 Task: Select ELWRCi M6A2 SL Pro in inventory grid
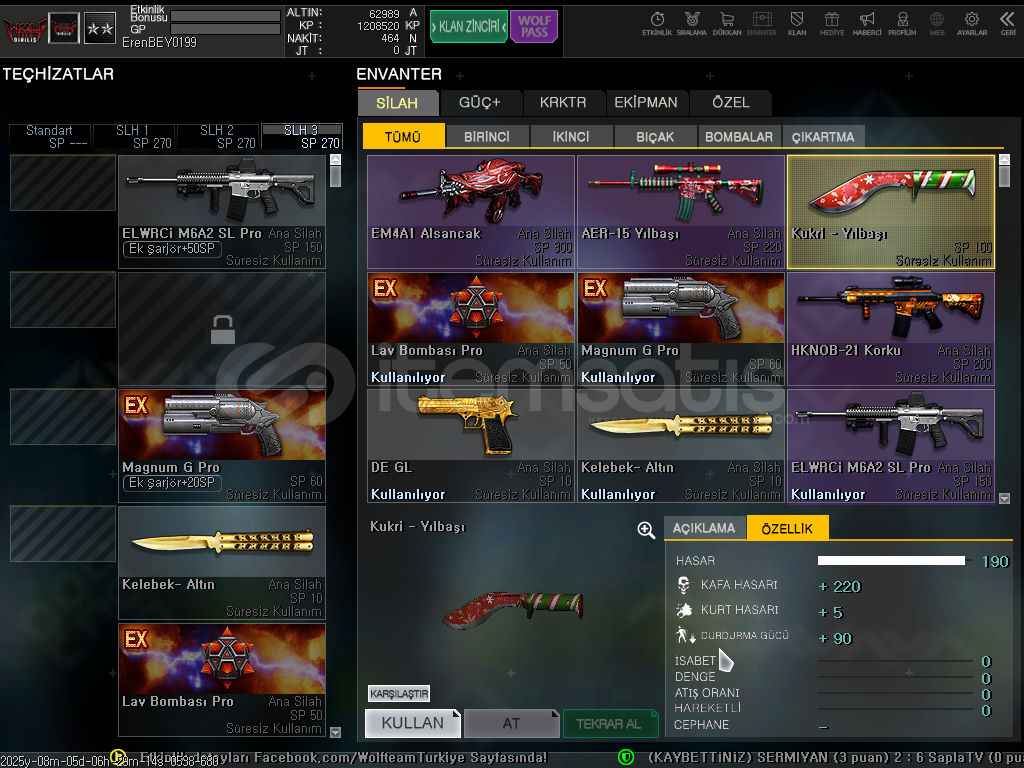click(x=891, y=446)
